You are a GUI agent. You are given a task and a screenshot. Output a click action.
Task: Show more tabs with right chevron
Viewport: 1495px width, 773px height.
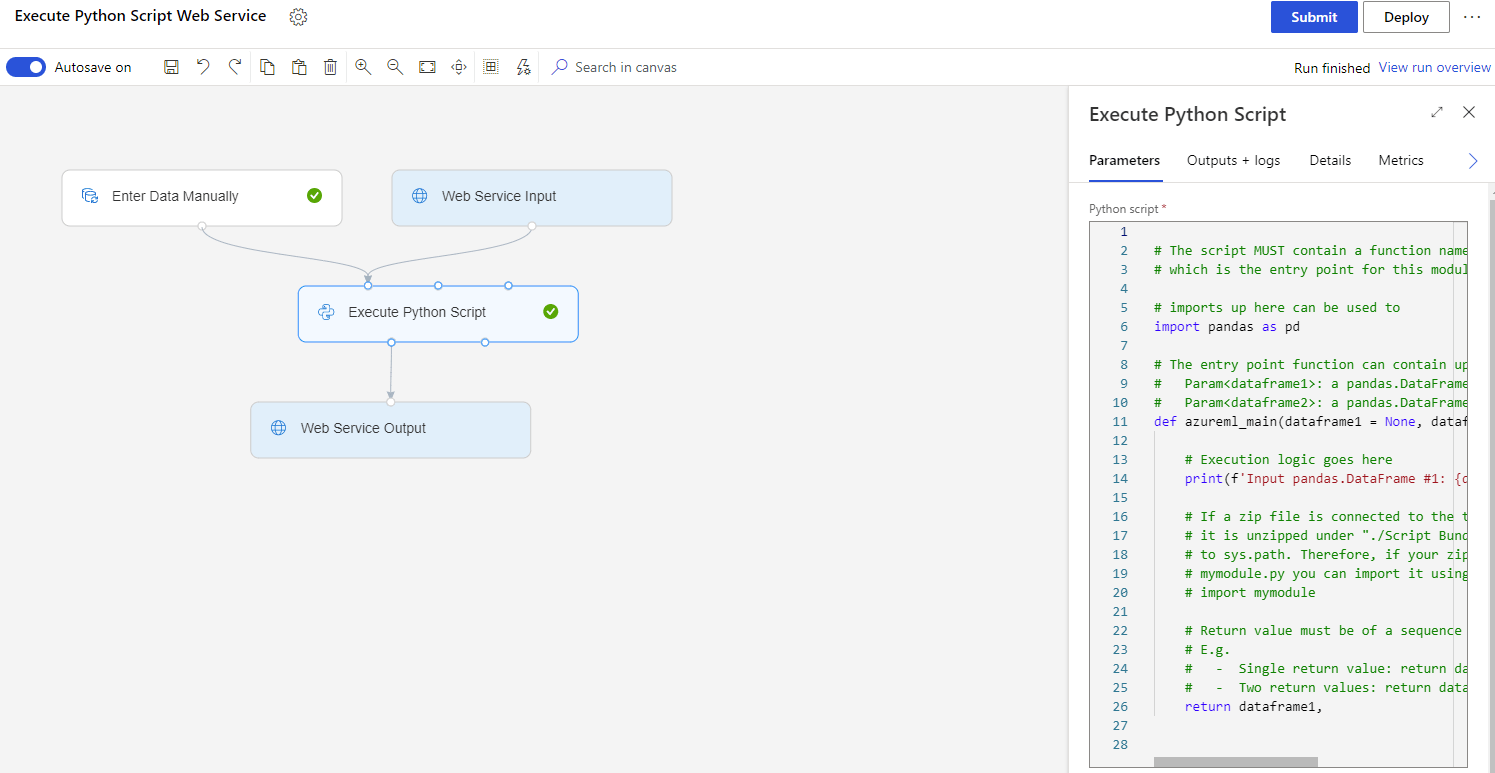[x=1472, y=160]
